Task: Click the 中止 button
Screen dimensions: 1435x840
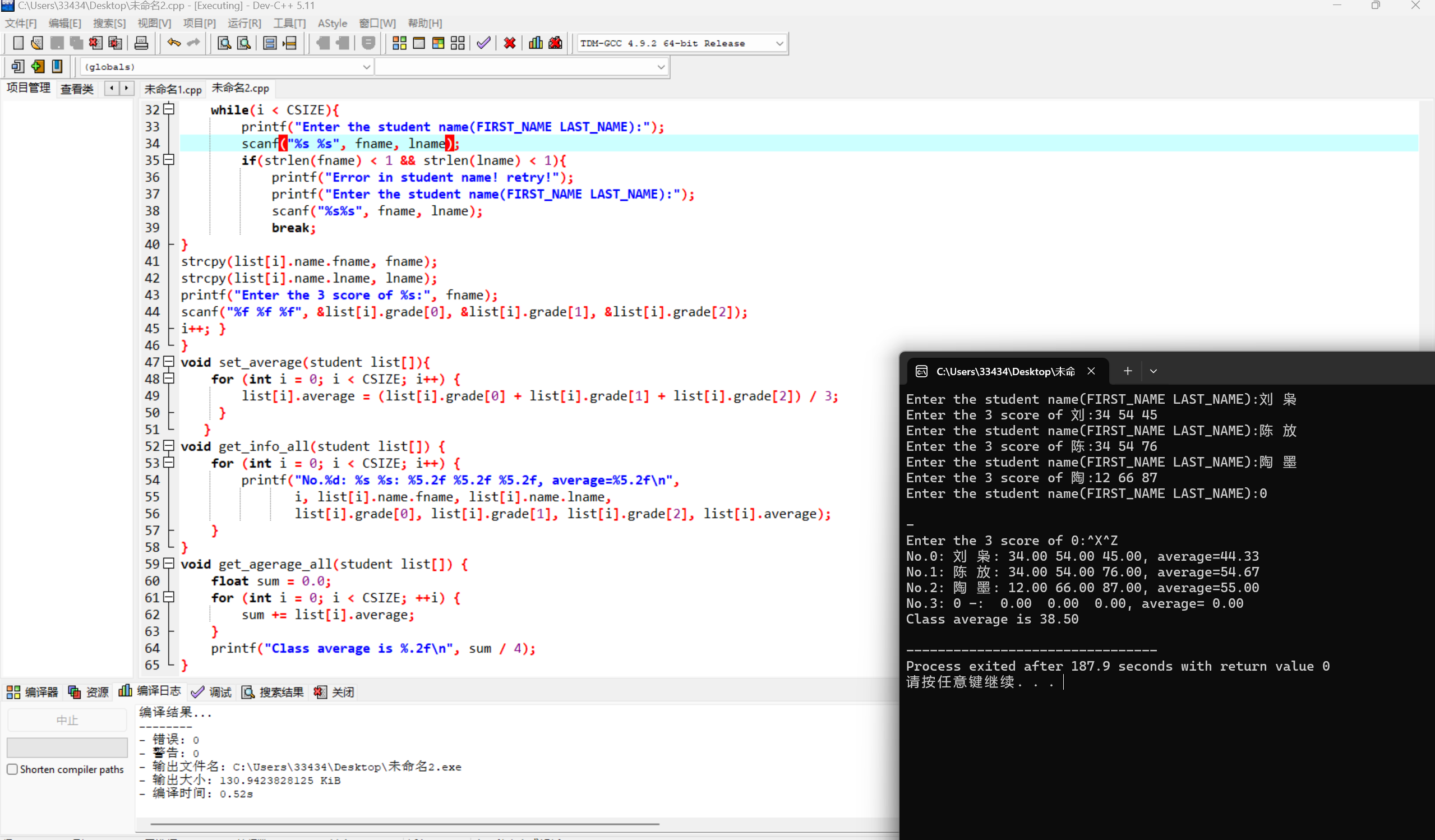Action: (67, 720)
